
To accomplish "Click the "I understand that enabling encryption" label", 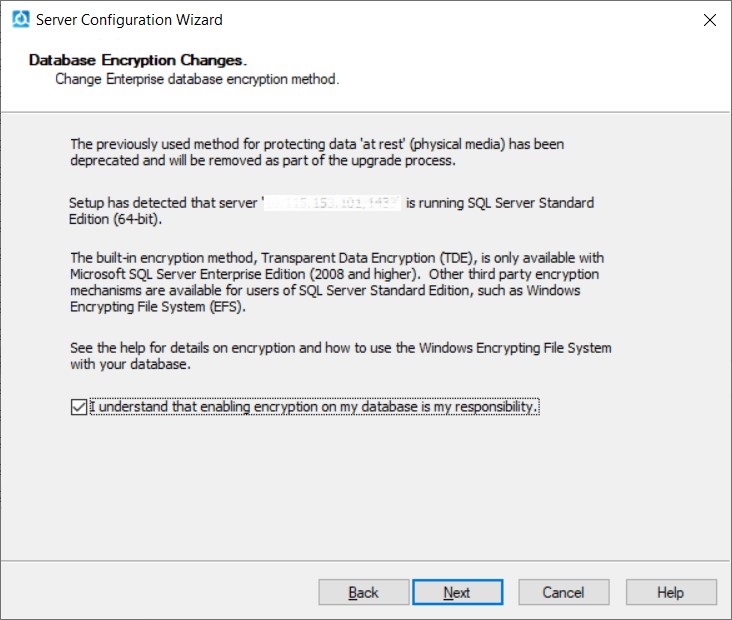I will coord(314,408).
